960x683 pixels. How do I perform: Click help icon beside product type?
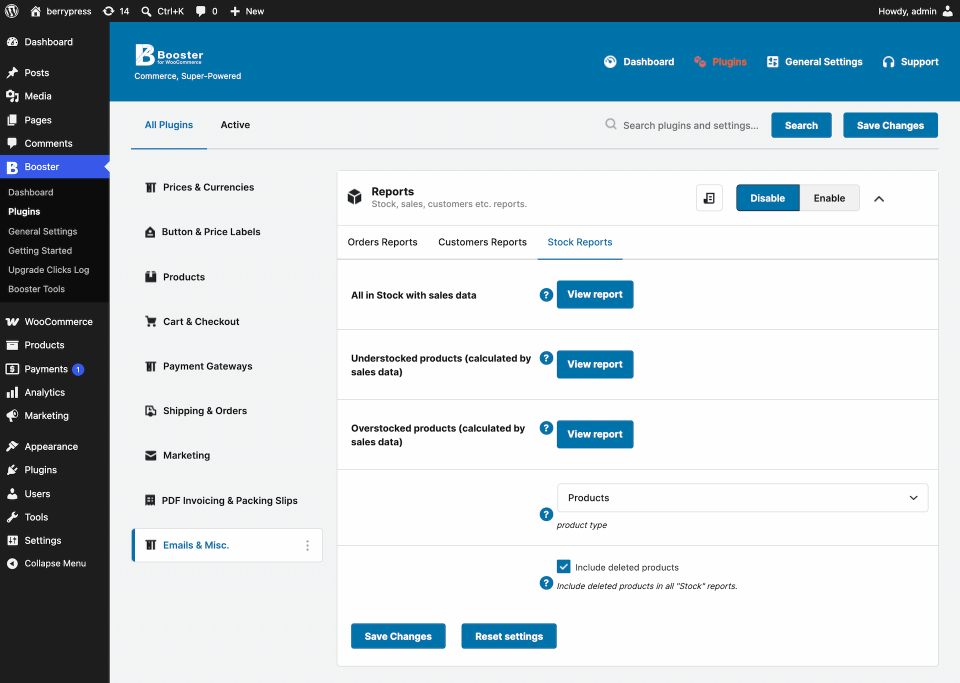pos(546,514)
